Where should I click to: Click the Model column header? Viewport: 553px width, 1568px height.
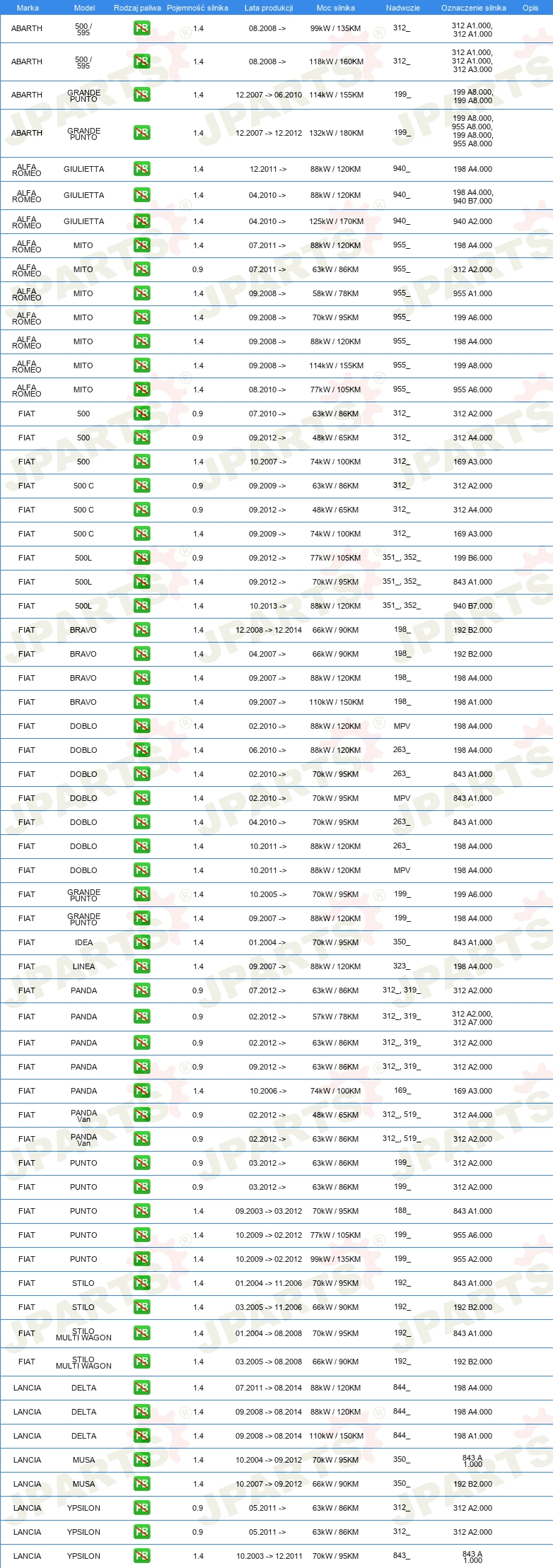point(84,8)
